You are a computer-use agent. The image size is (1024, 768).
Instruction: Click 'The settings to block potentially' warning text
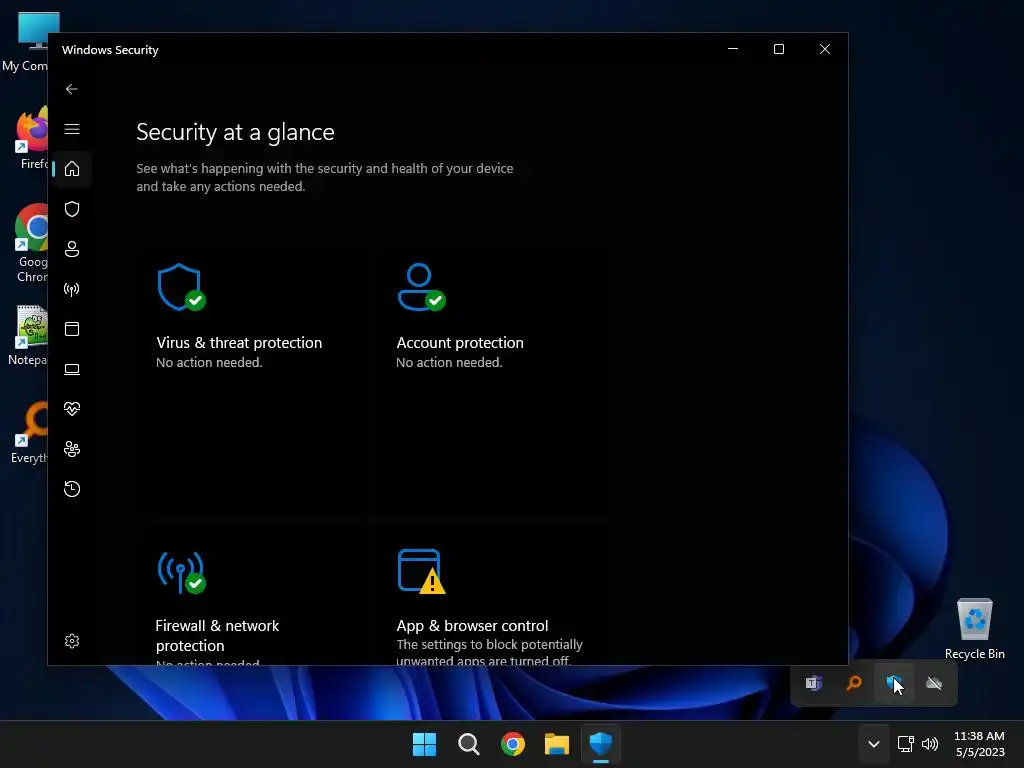pos(489,645)
